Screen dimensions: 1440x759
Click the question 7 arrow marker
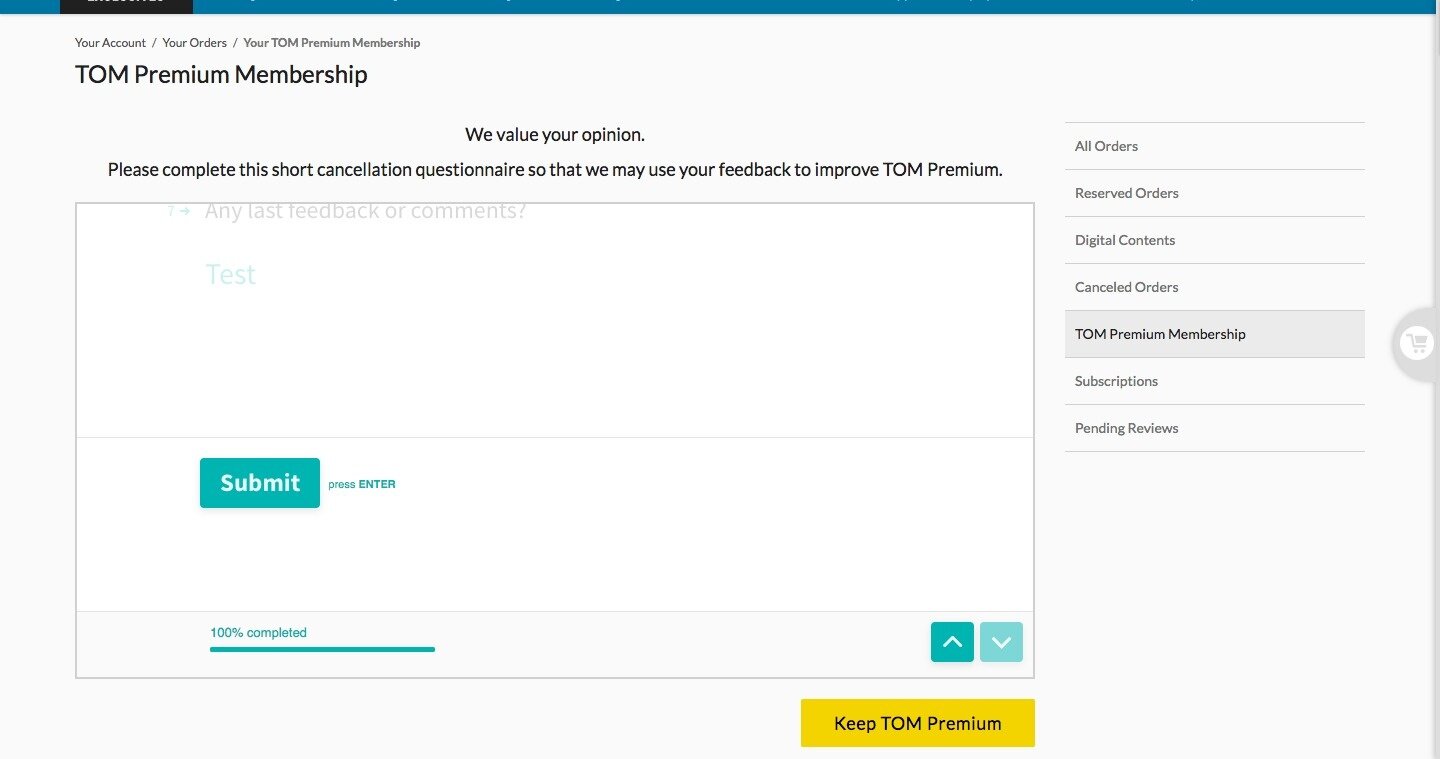pos(179,211)
